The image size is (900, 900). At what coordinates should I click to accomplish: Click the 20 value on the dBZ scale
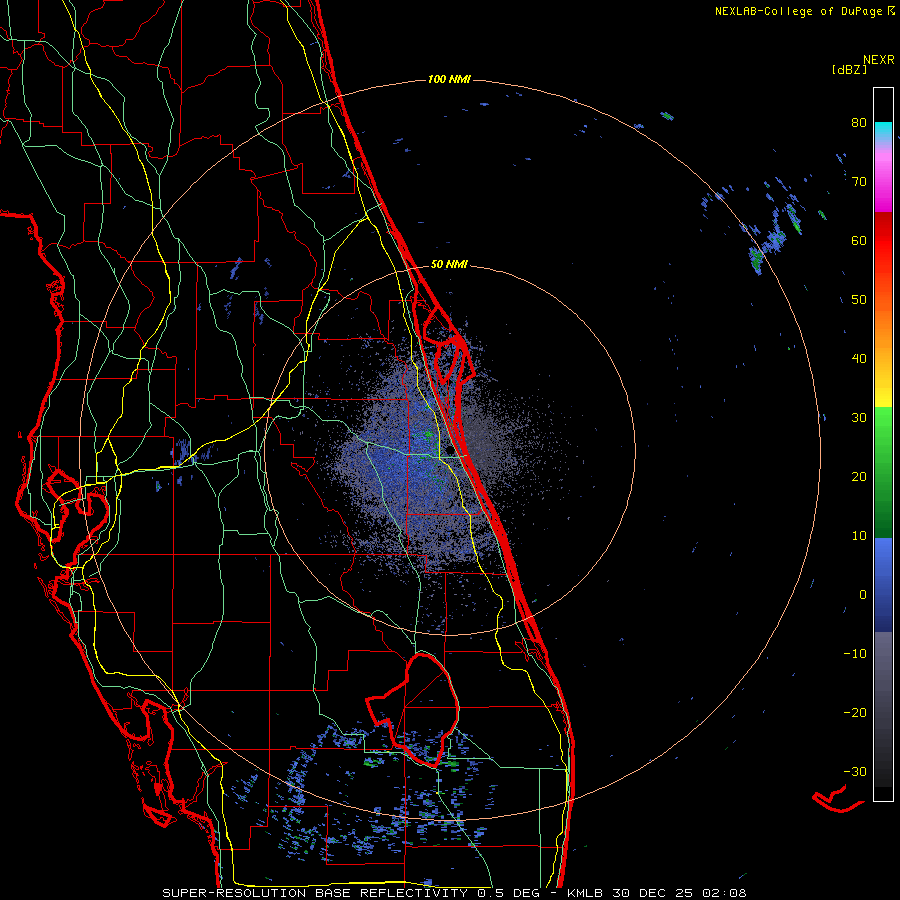click(x=859, y=477)
